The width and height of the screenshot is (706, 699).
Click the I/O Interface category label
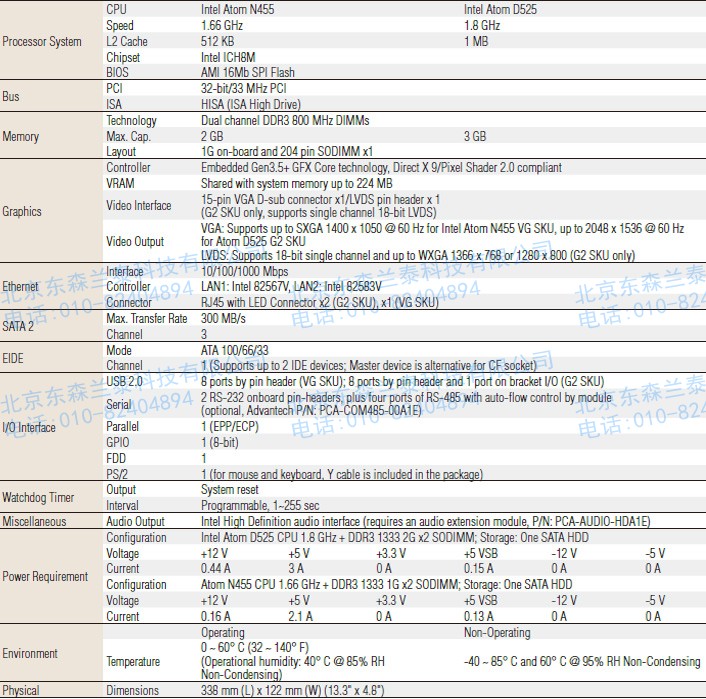coord(29,428)
